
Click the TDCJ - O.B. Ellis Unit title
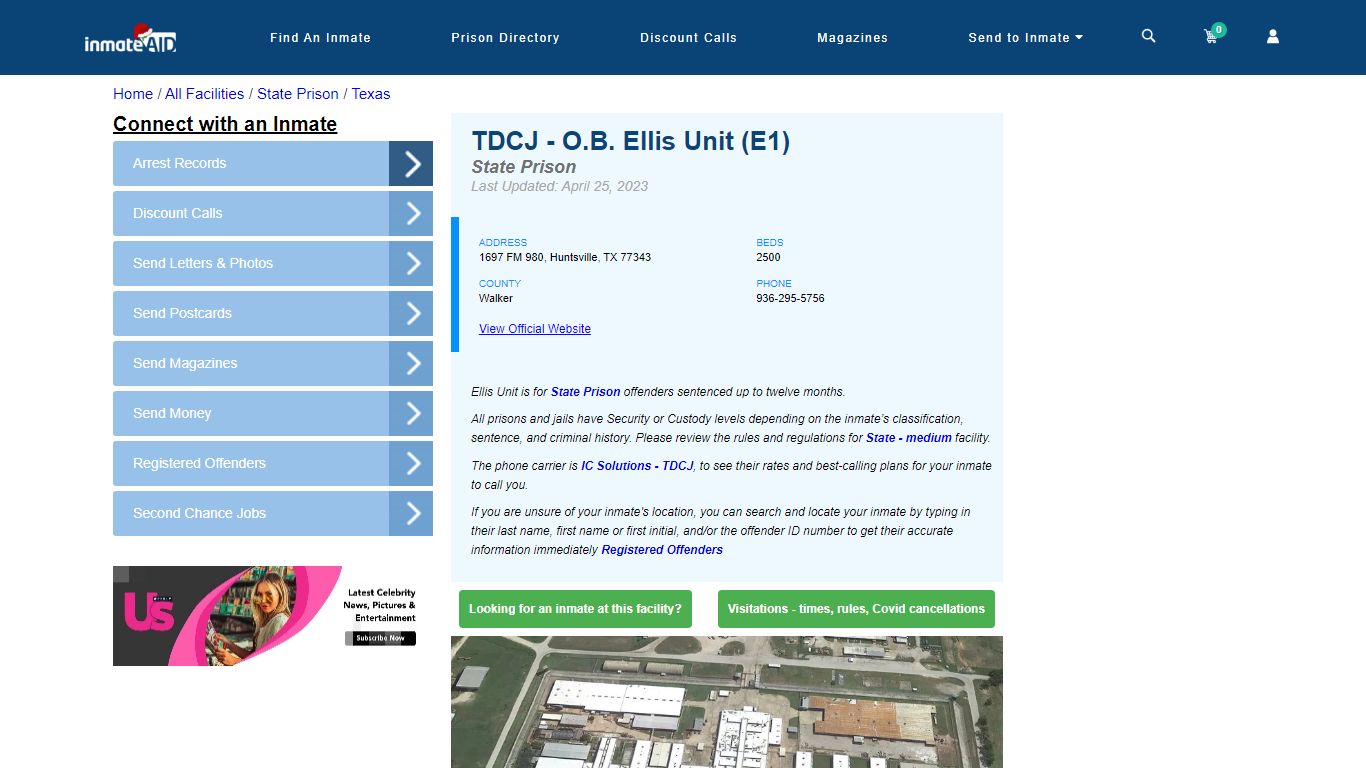[x=631, y=142]
